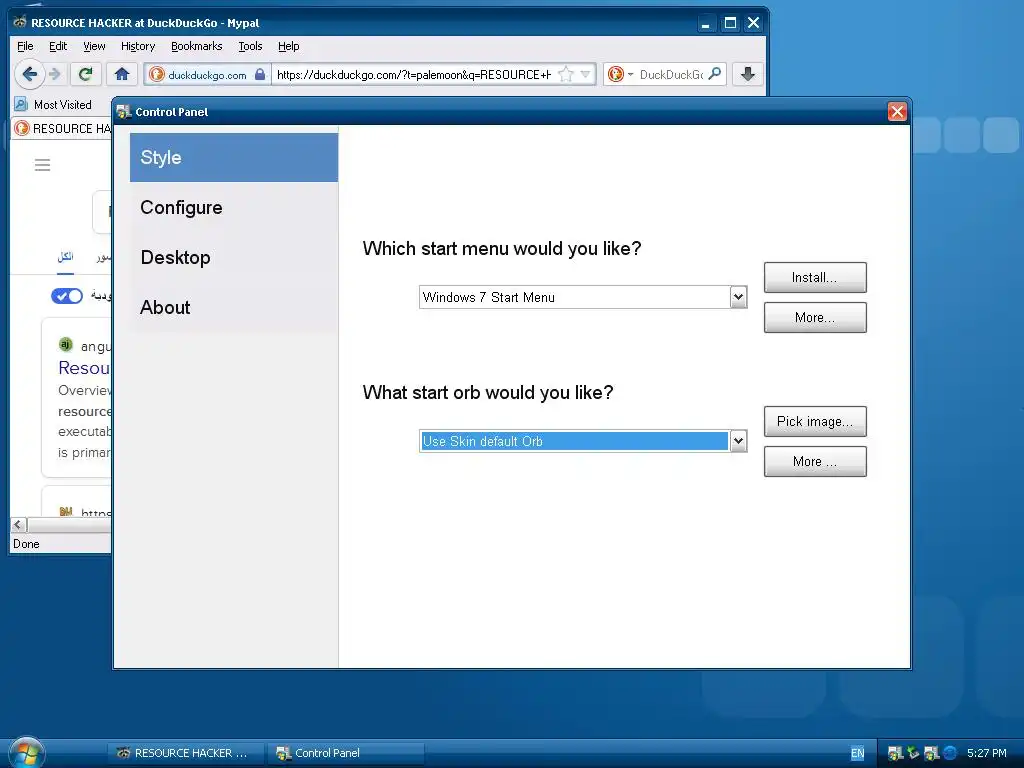Viewport: 1024px width, 768px height.
Task: Click the Most Visited bookmark folder
Action: [x=54, y=104]
